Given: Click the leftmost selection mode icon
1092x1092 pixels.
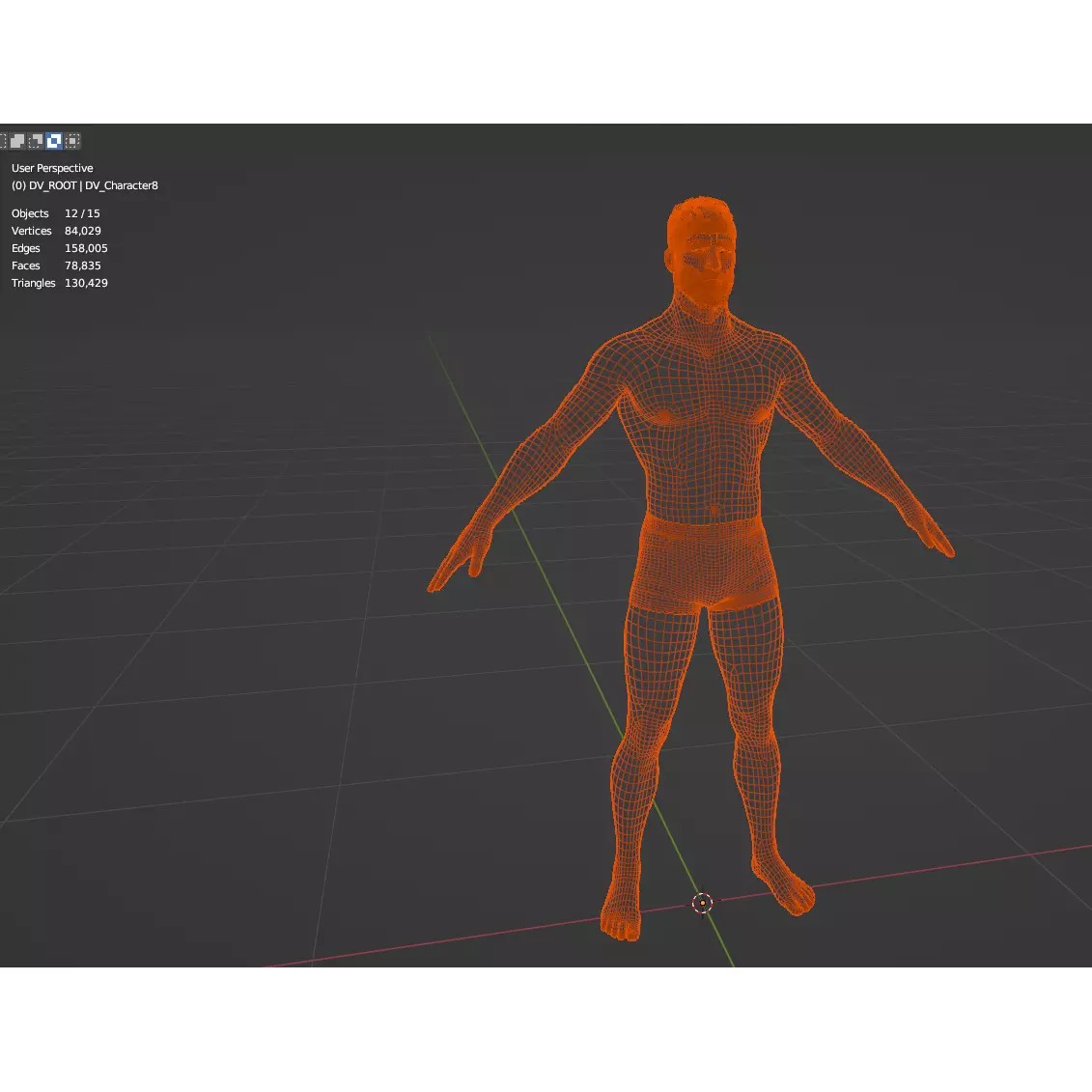Looking at the screenshot, I should point(3,141).
